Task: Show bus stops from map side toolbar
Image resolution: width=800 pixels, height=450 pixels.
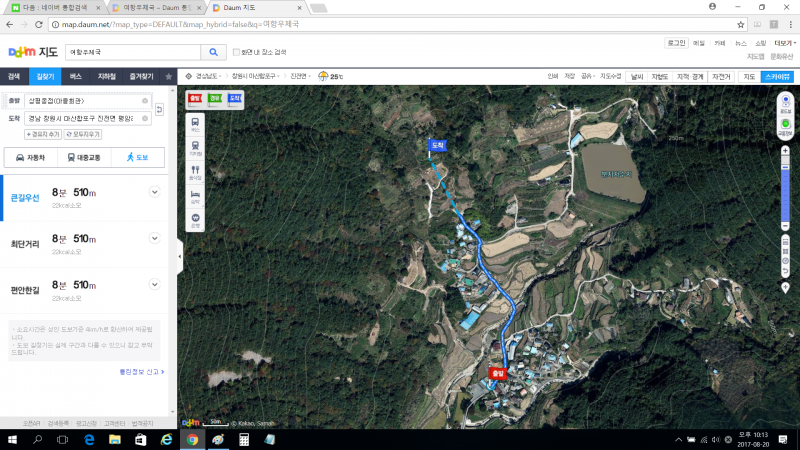Action: [x=195, y=124]
